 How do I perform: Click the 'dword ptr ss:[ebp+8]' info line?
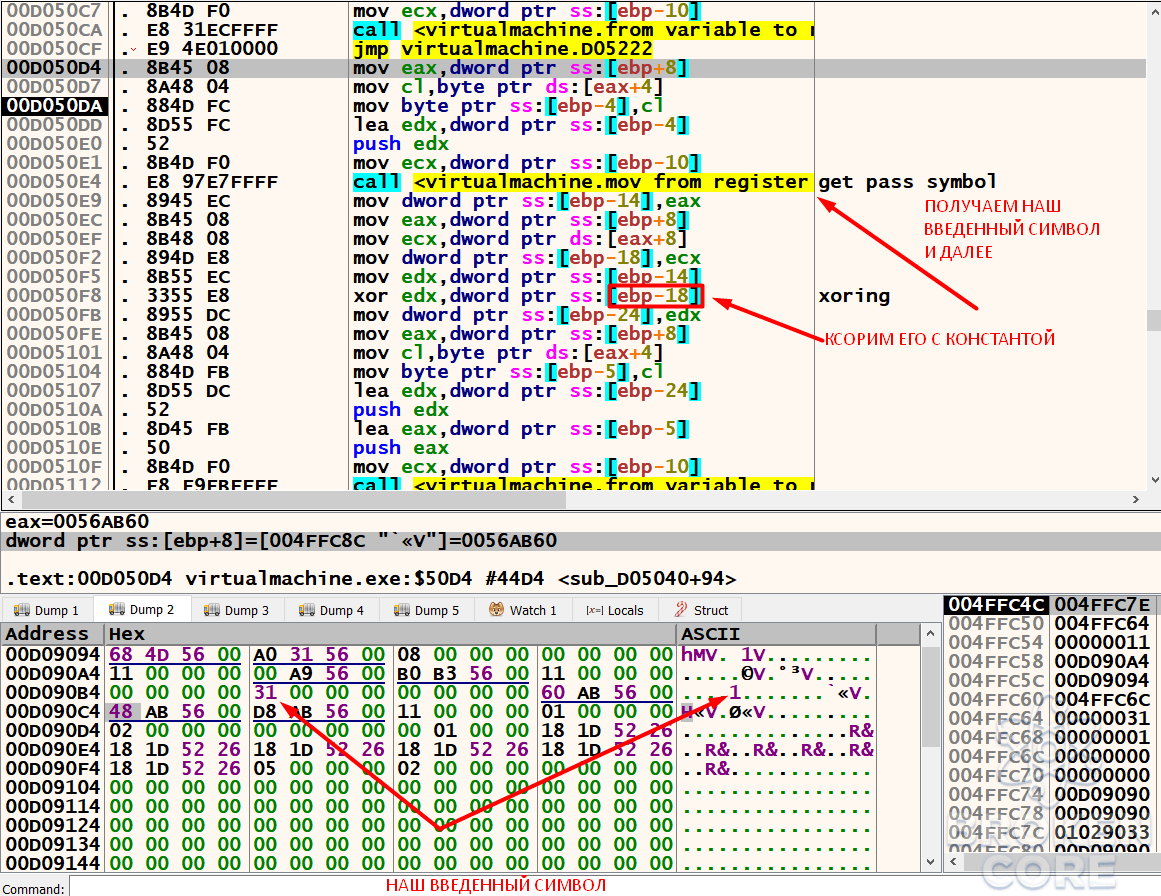[281, 541]
